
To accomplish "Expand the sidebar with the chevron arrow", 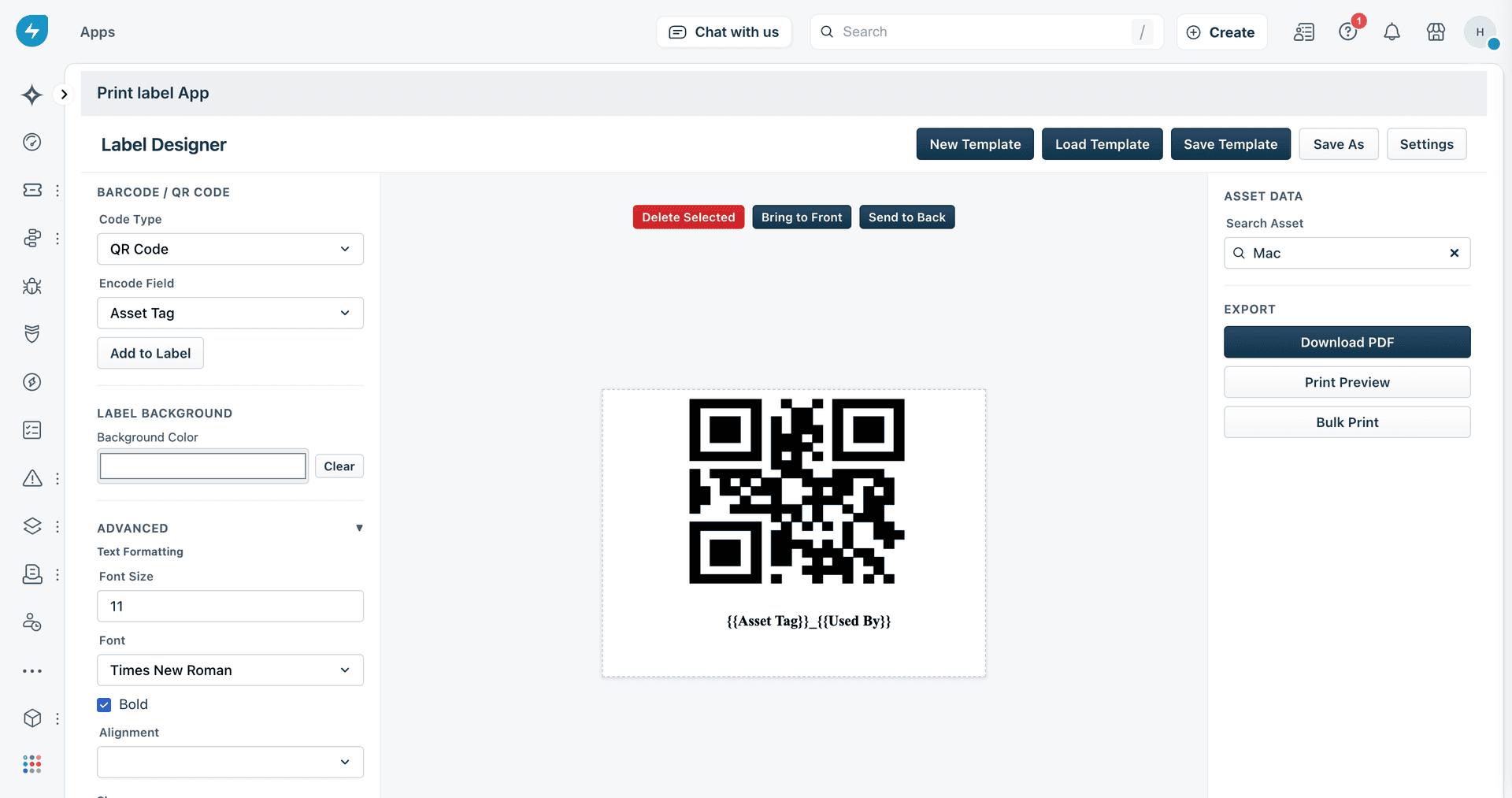I will coord(64,95).
